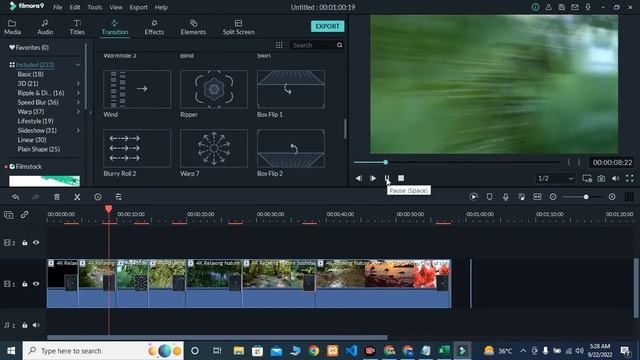
Task: Open the Elements tab
Action: (x=193, y=27)
